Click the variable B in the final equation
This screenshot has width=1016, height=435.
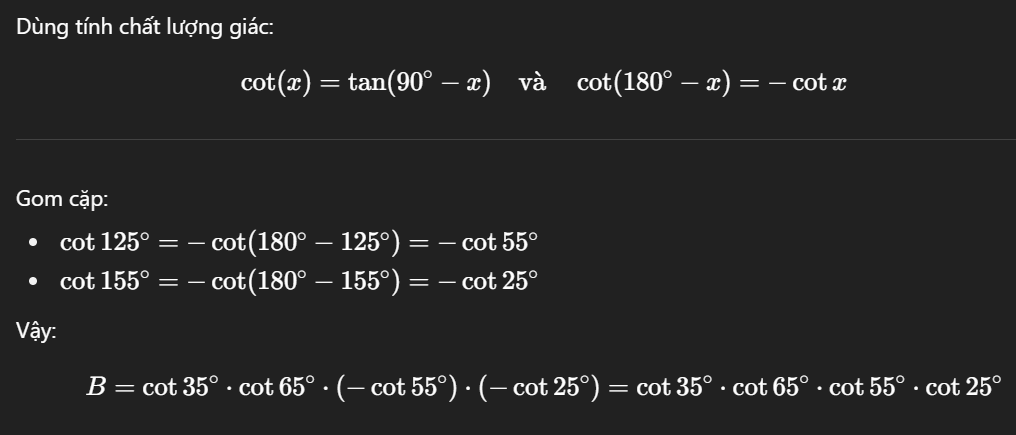click(96, 387)
